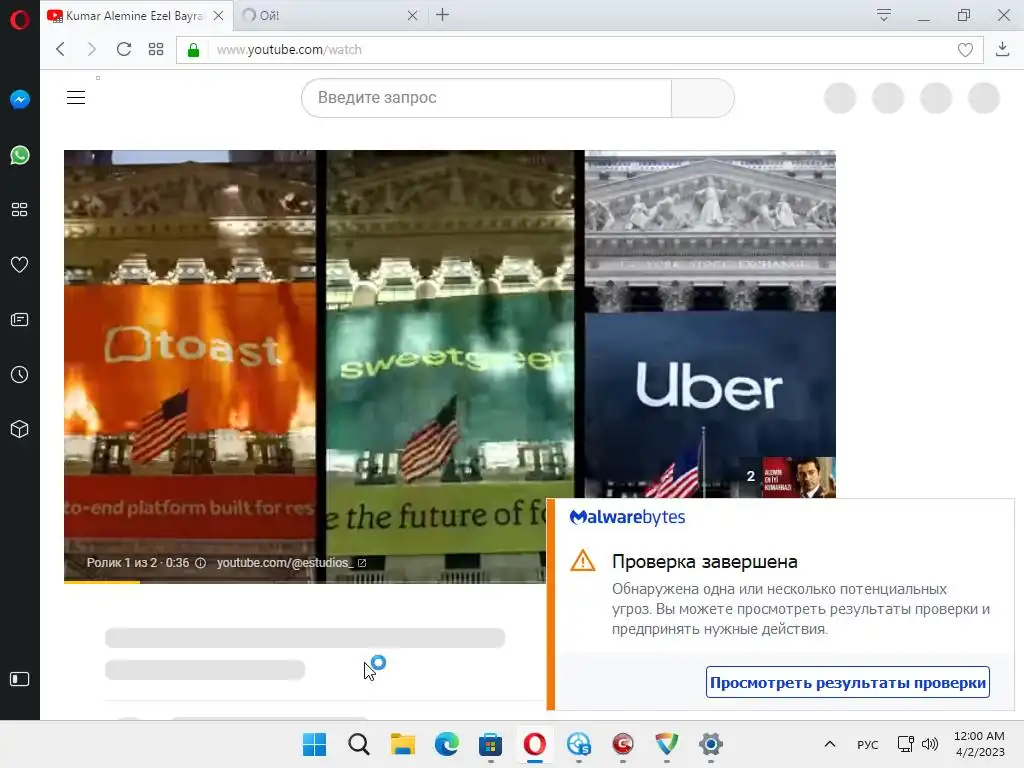This screenshot has width=1024, height=768.
Task: Close the Kumar Alemine Ezel tab
Action: pos(219,16)
